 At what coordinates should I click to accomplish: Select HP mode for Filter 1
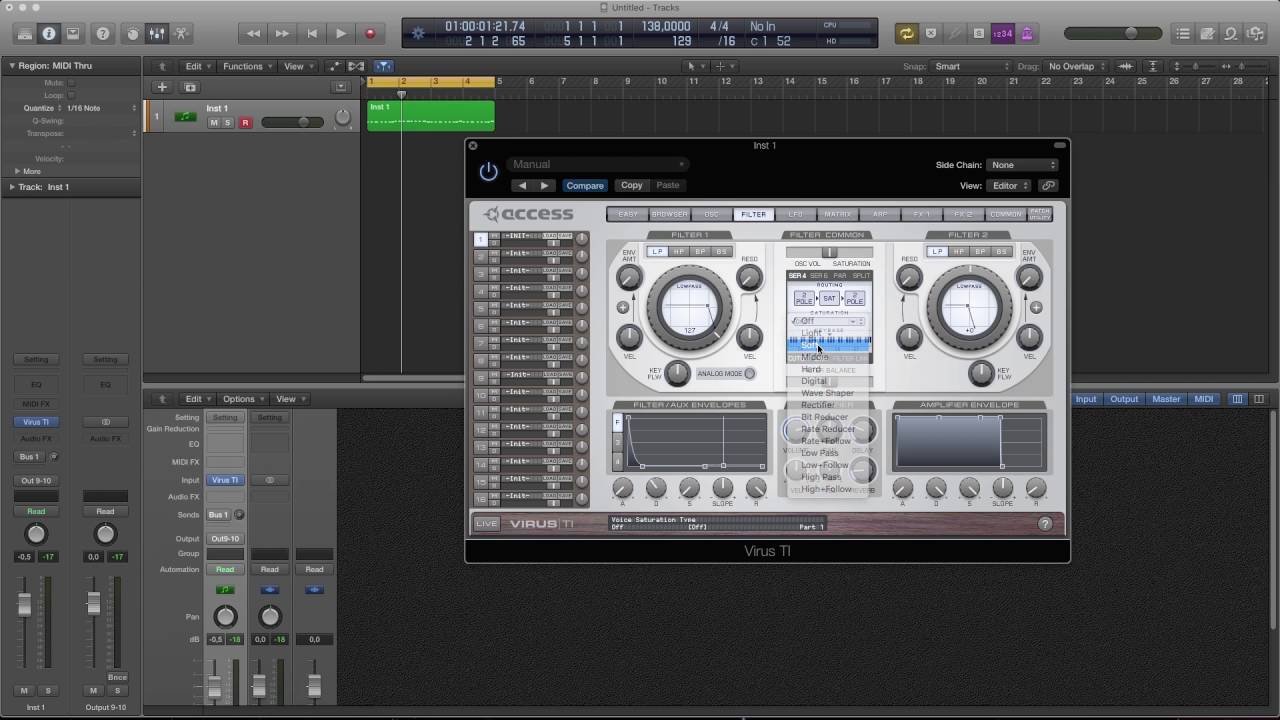[x=679, y=252]
